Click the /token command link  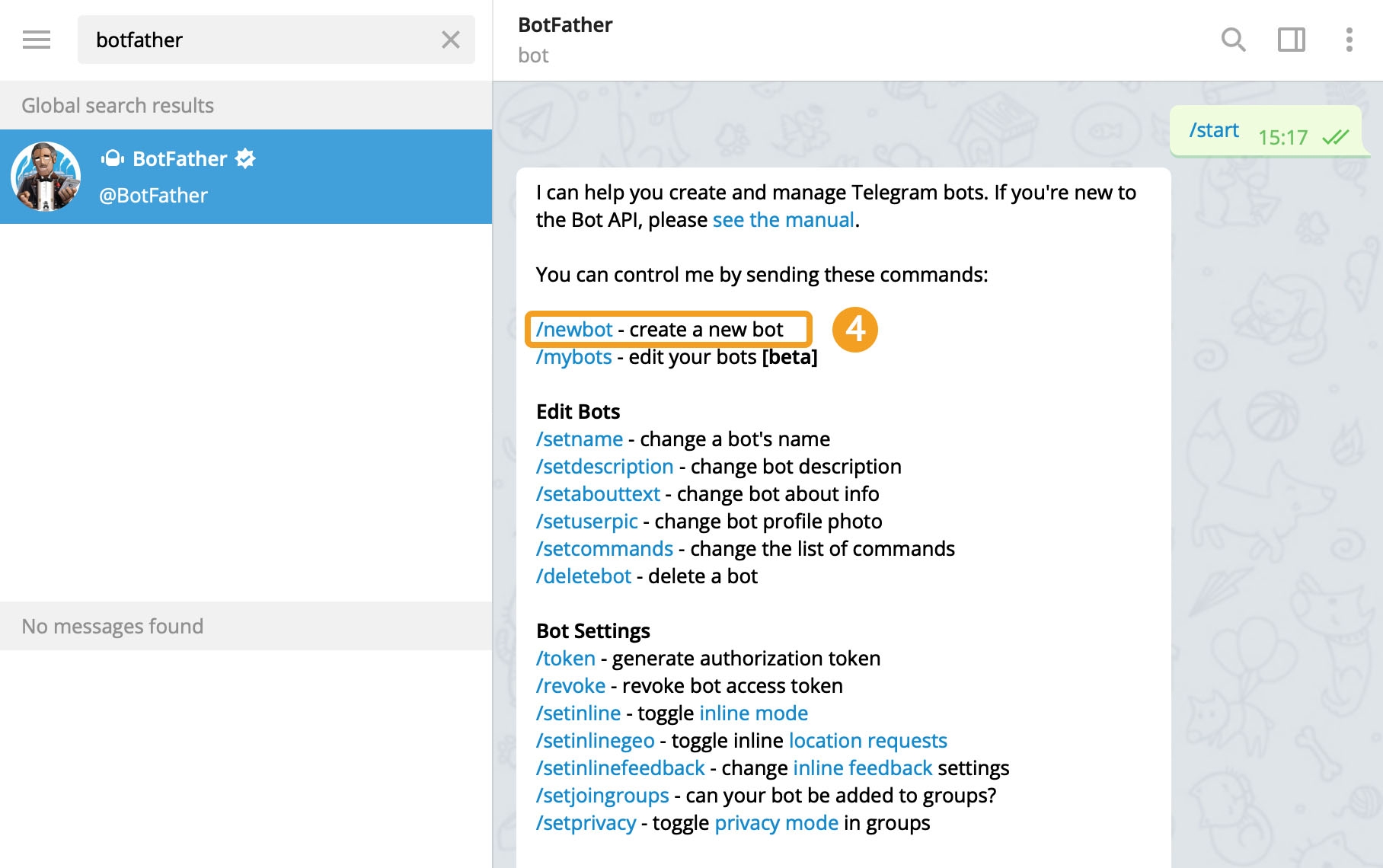tap(565, 659)
